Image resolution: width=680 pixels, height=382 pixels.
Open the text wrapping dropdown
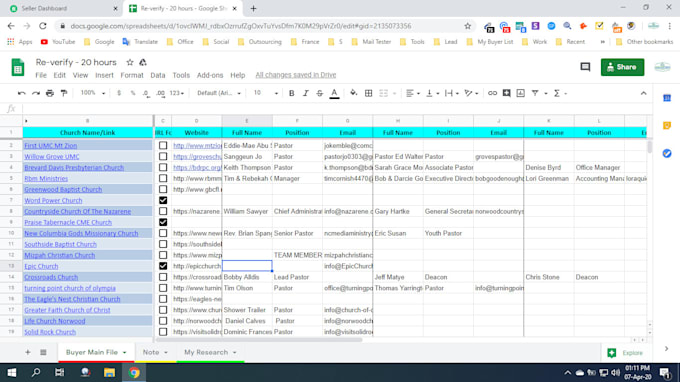pos(452,93)
